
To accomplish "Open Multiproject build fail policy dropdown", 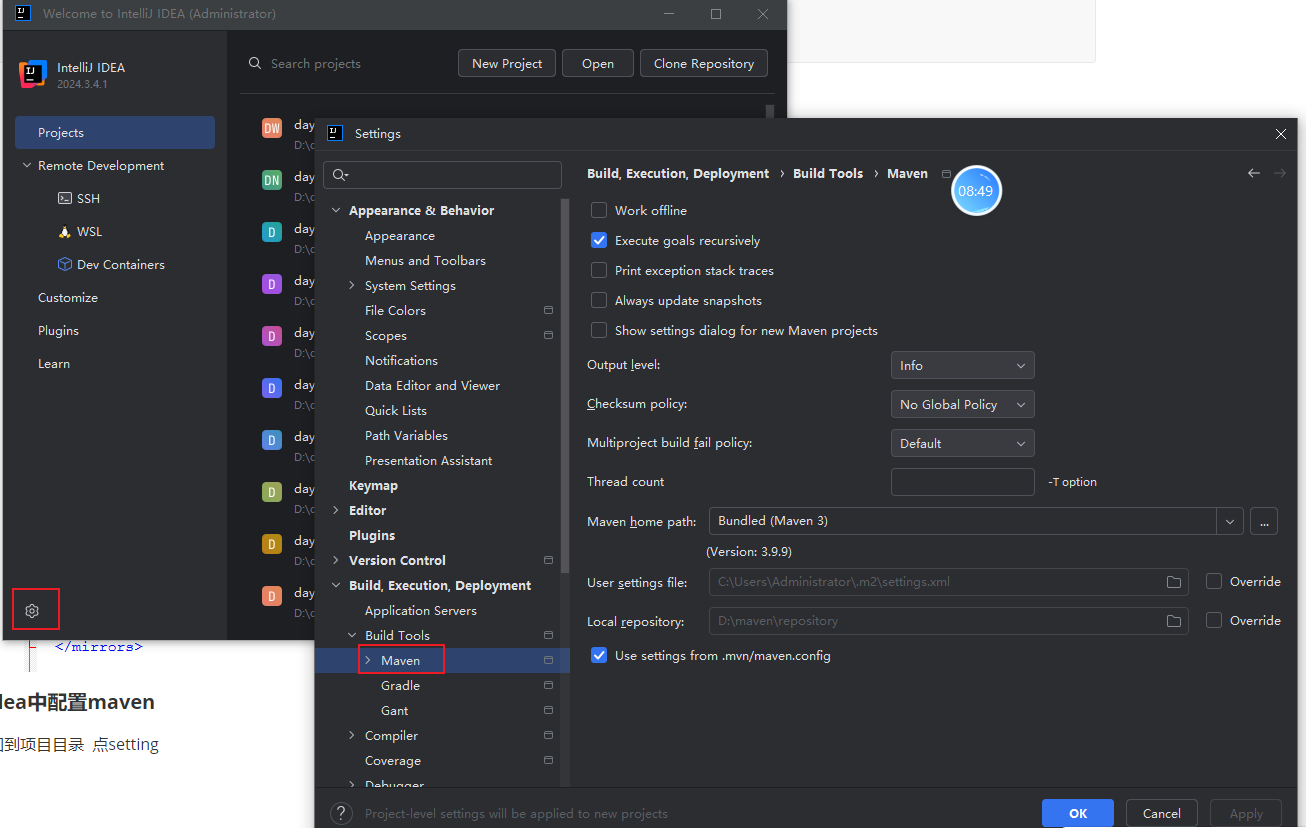I will tap(962, 443).
